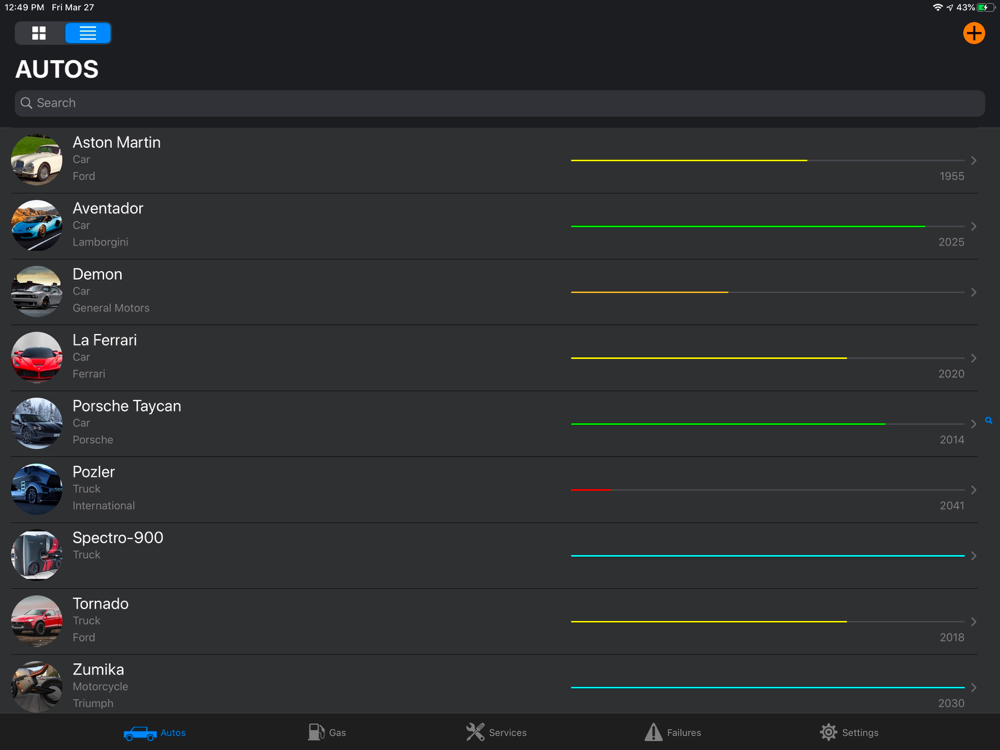The width and height of the screenshot is (1000, 750).
Task: Open Tornado truck photo thumbnail
Action: tap(36, 621)
